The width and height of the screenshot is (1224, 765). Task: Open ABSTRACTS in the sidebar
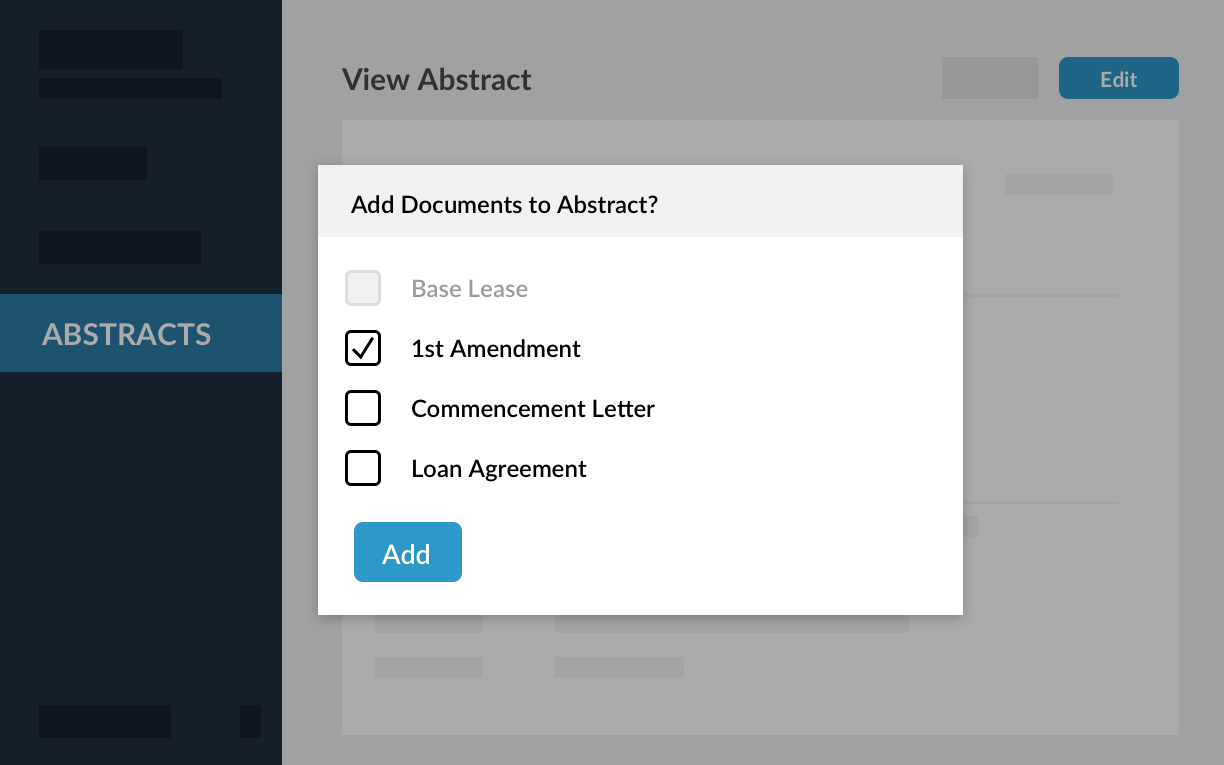pos(127,334)
